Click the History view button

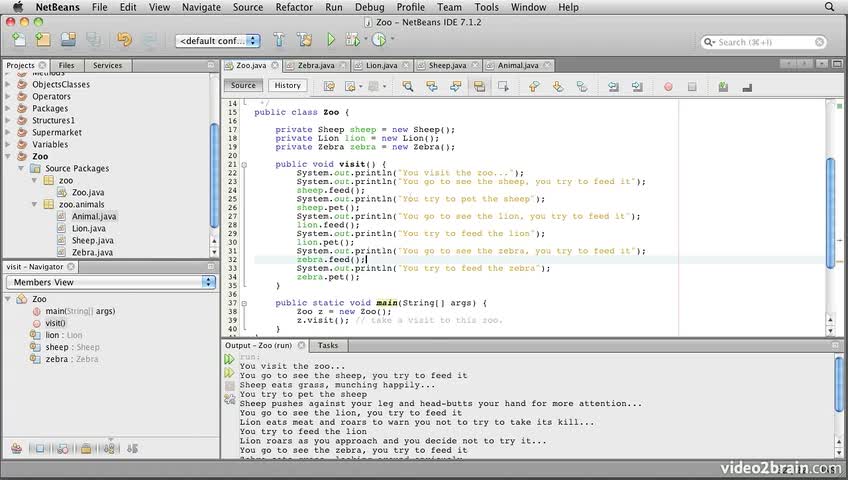(287, 86)
